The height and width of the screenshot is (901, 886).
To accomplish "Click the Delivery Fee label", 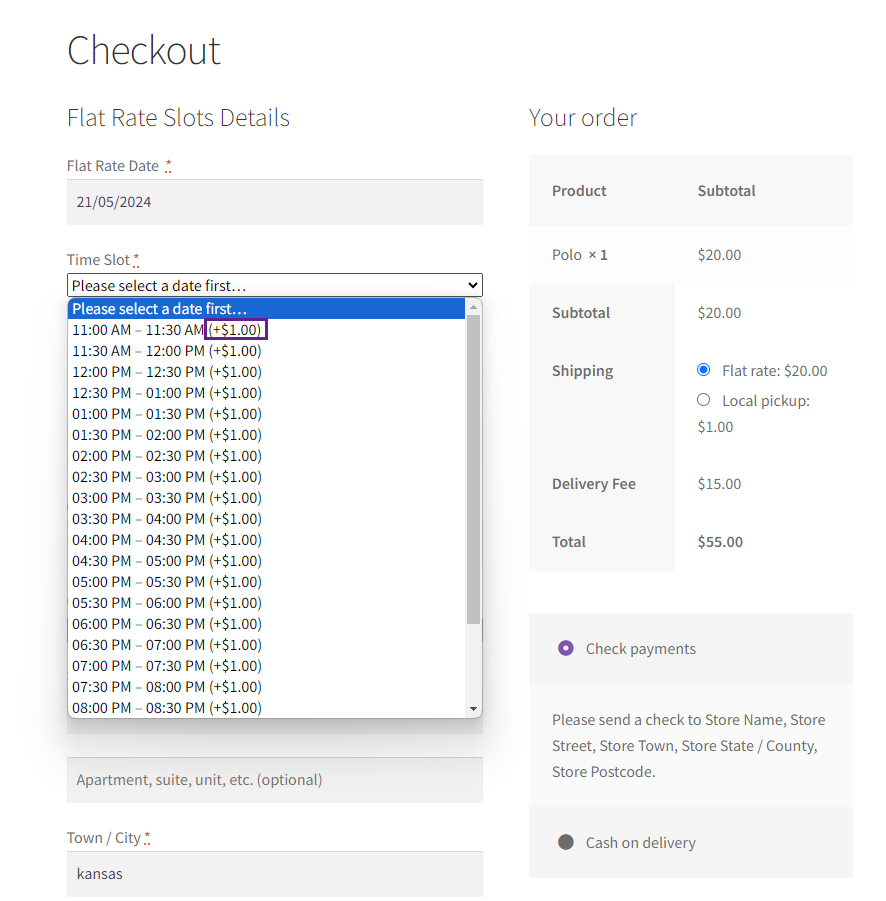I will 594,484.
